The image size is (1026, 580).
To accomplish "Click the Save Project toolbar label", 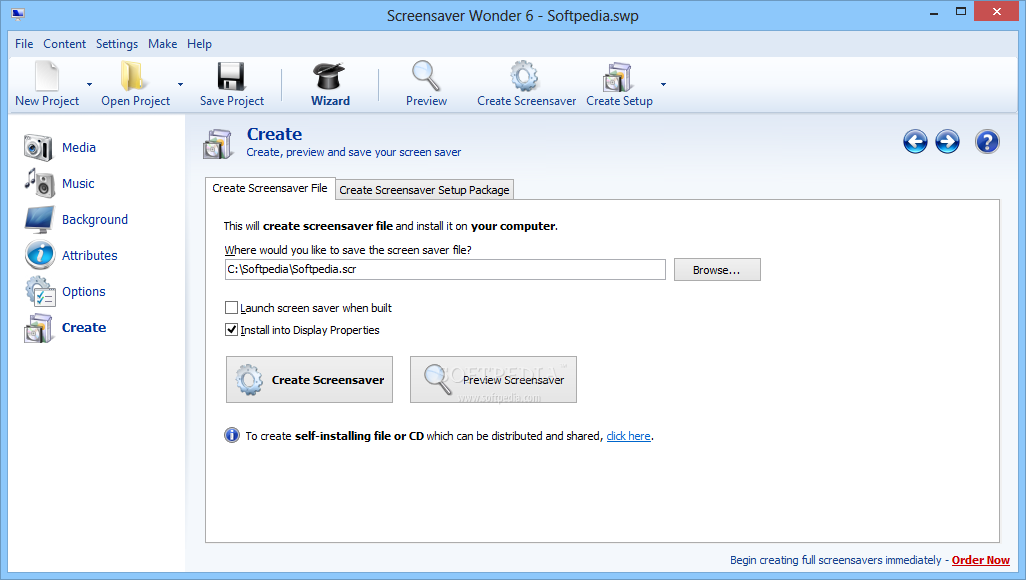I will 232,101.
